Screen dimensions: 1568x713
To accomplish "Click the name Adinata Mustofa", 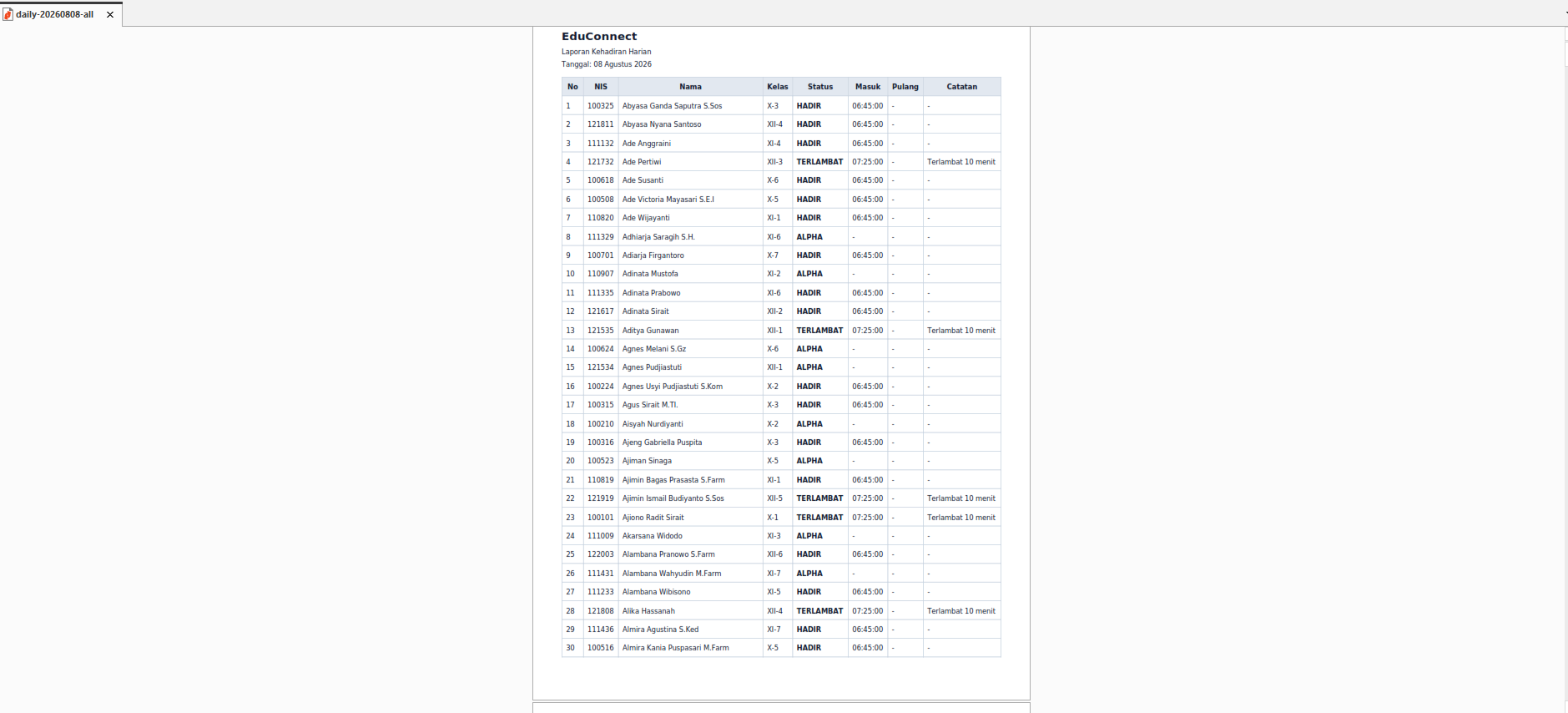I will click(650, 274).
